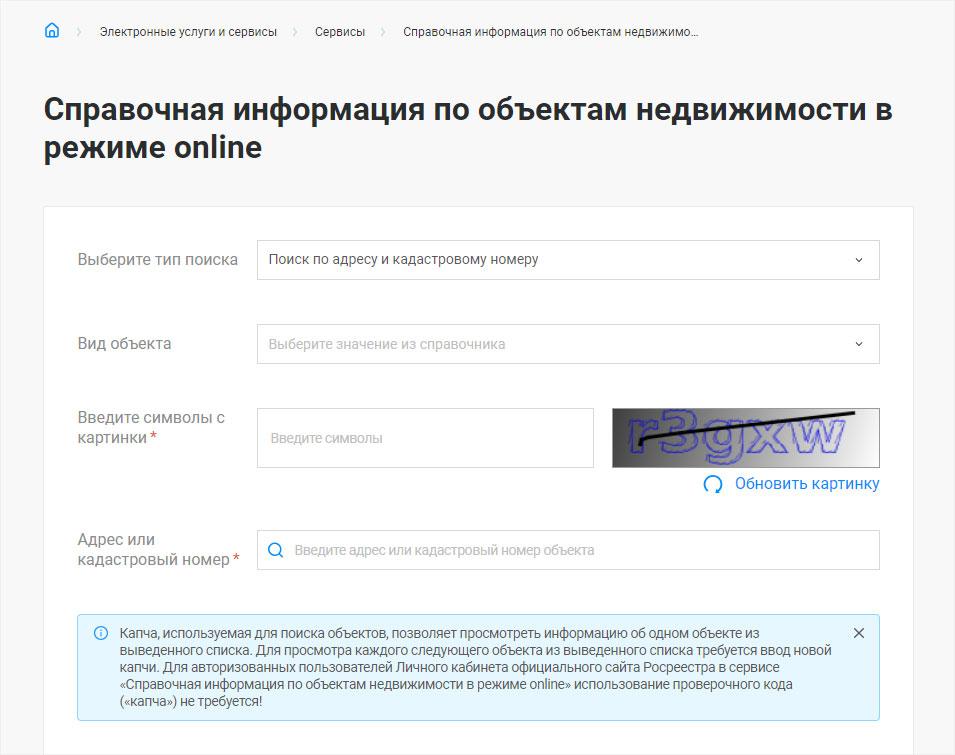Viewport: 955px width, 755px height.
Task: Click the home icon in the breadcrumb
Action: point(52,31)
